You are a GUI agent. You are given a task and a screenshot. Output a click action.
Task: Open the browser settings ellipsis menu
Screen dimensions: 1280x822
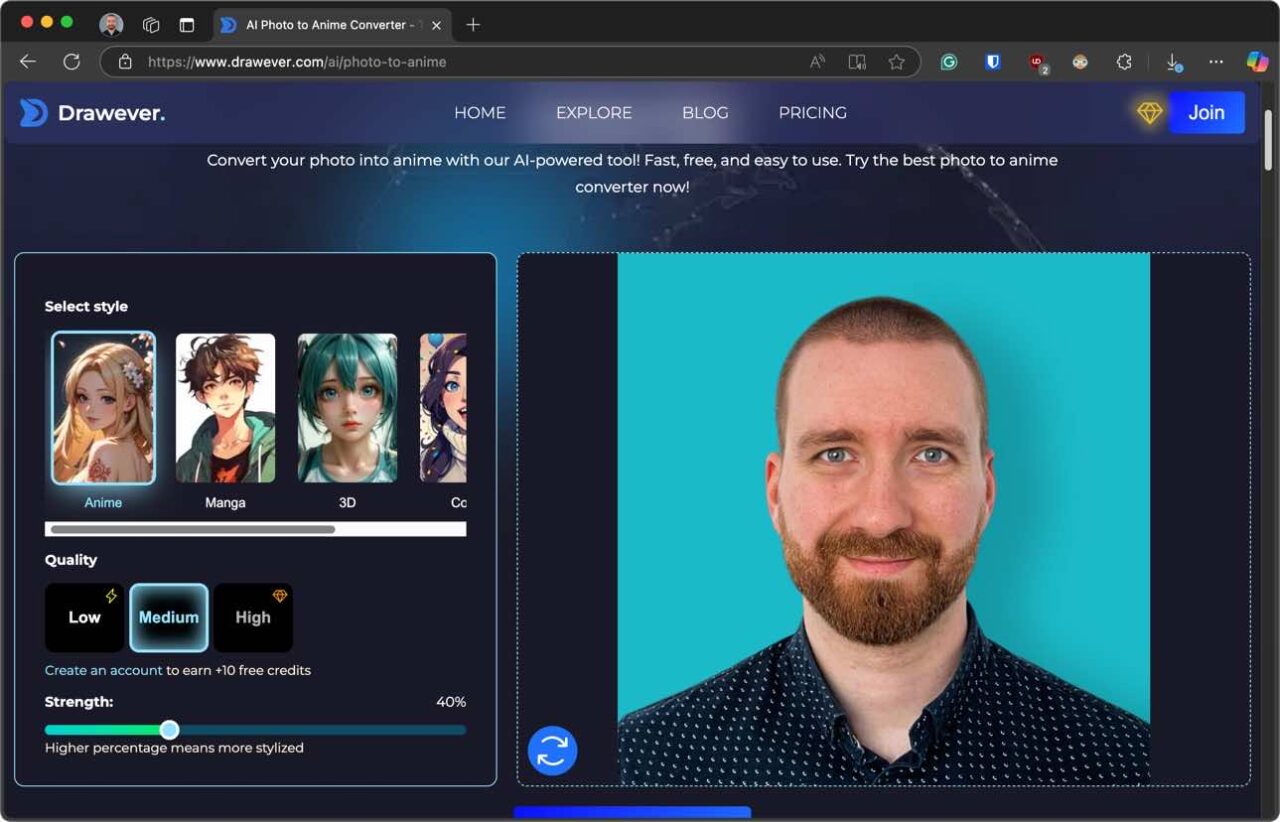click(x=1216, y=61)
